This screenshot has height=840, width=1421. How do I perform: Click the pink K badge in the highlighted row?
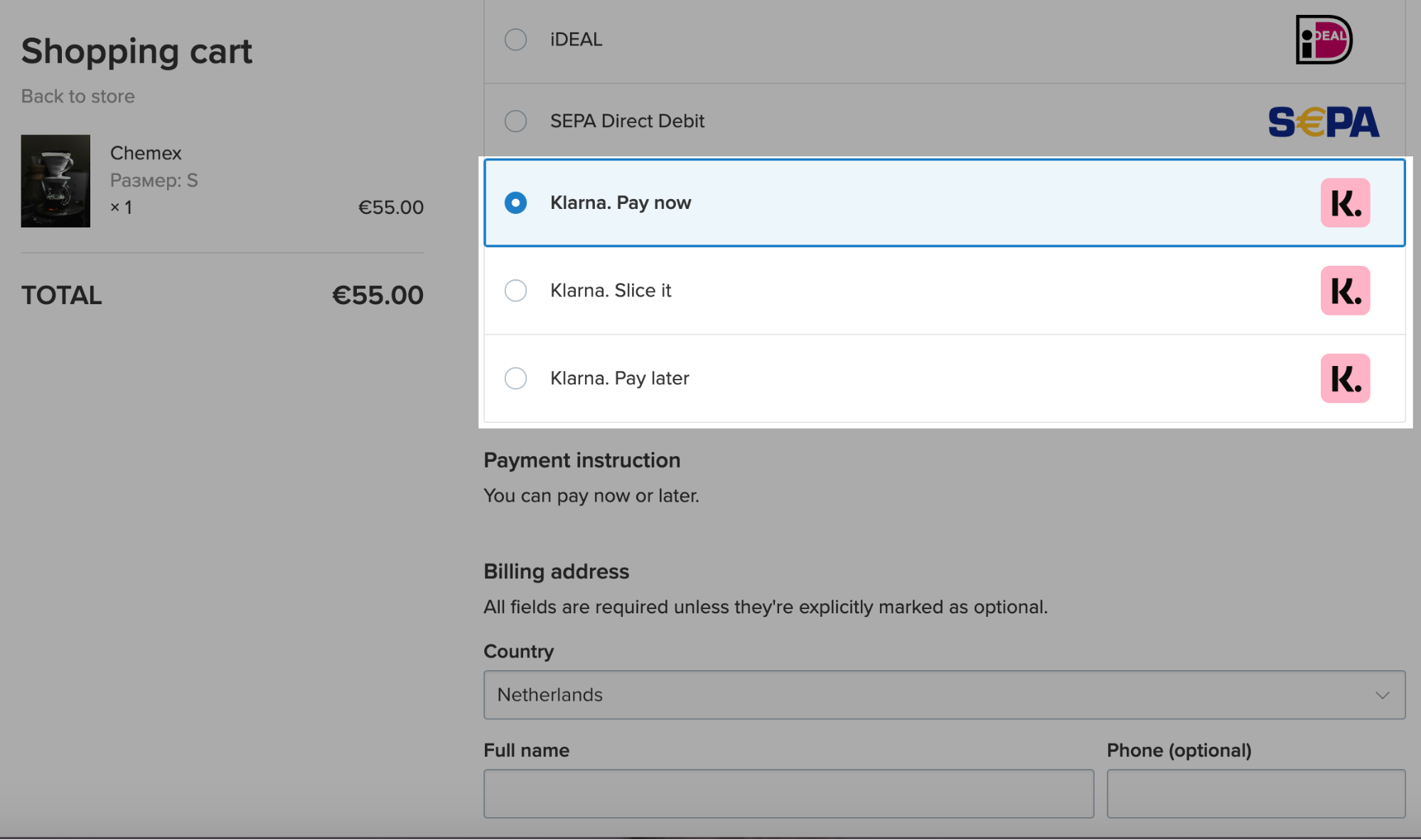pyautogui.click(x=1344, y=203)
